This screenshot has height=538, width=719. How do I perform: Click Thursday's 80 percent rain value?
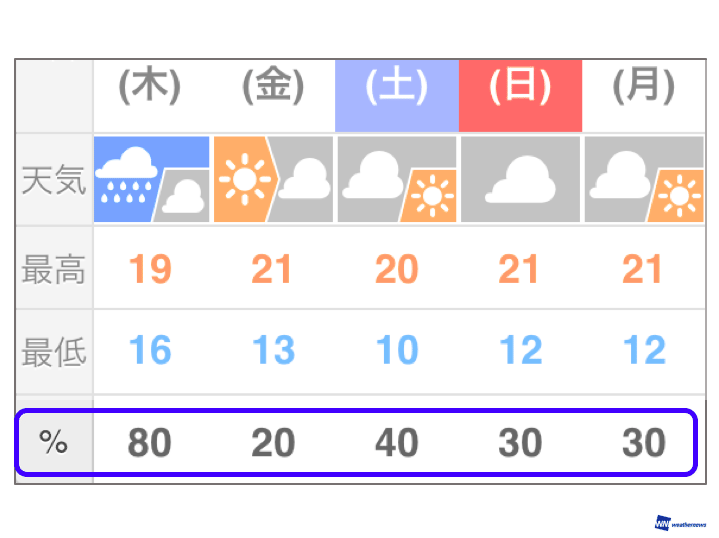click(x=150, y=442)
